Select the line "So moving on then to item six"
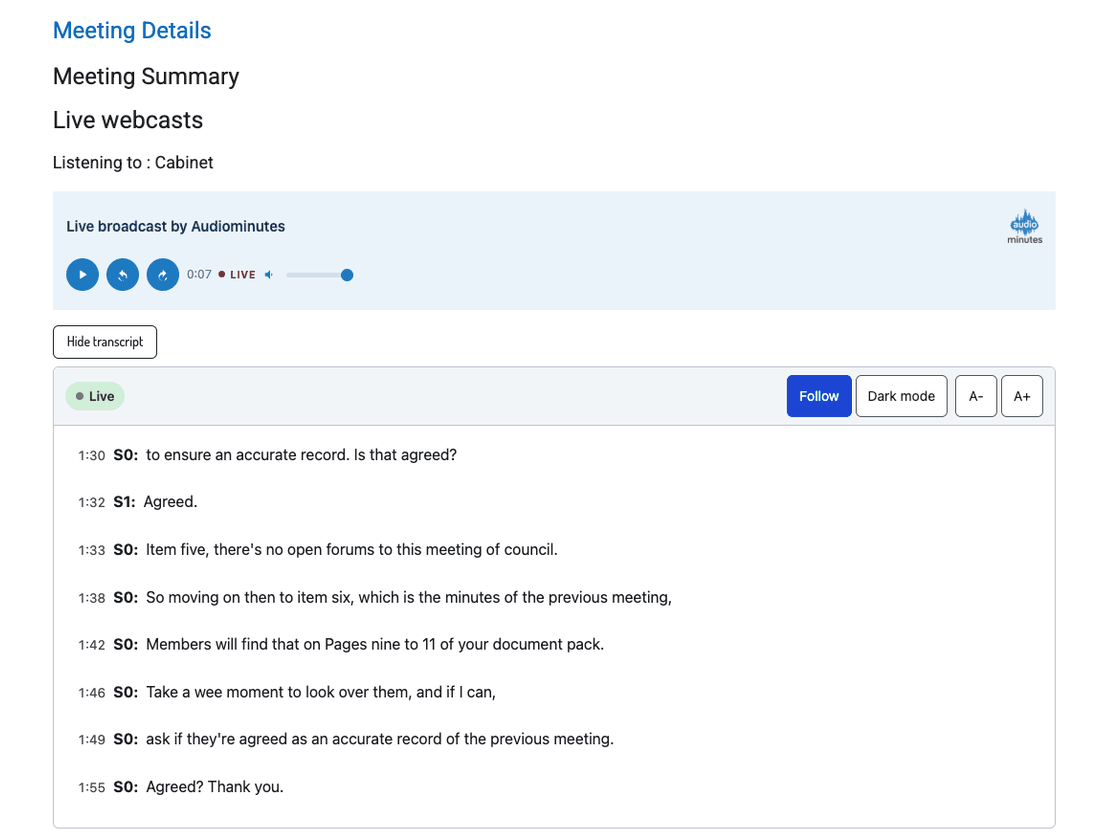Screen dimensions: 1100x840 (408, 597)
